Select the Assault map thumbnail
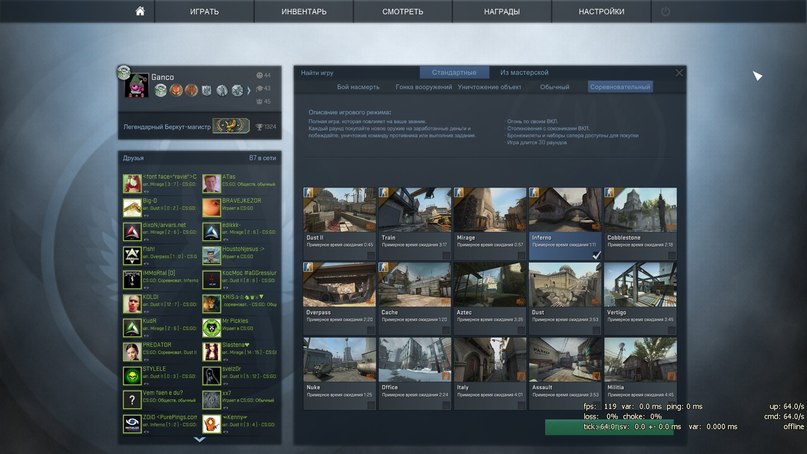This screenshot has width=807, height=454. click(x=565, y=360)
